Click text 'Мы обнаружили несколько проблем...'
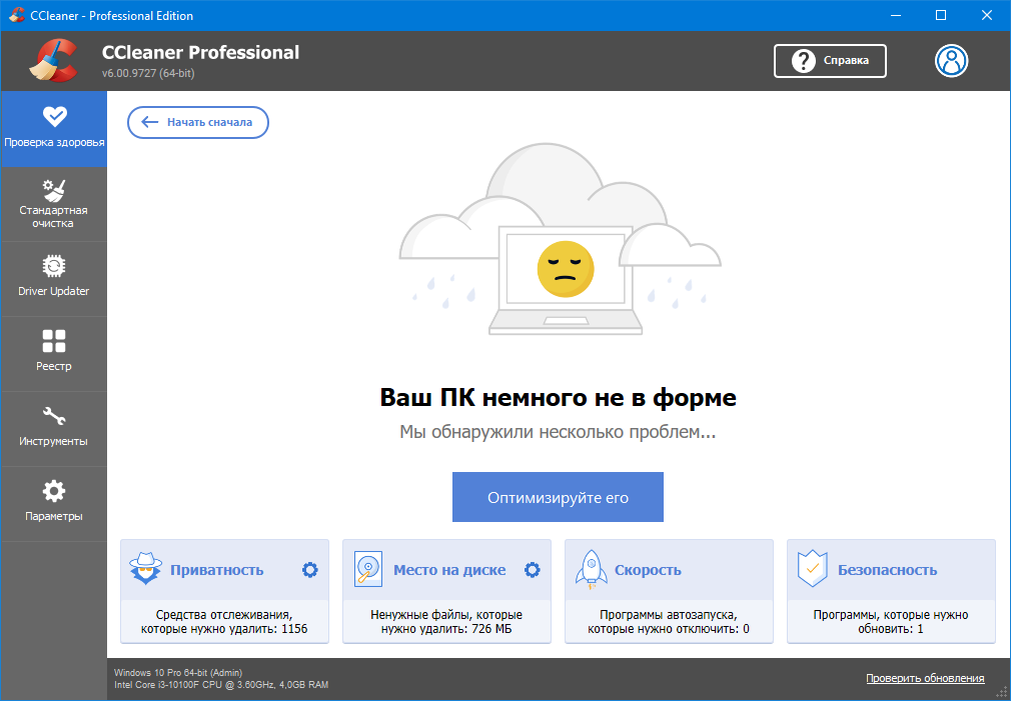1011x701 pixels. click(558, 431)
